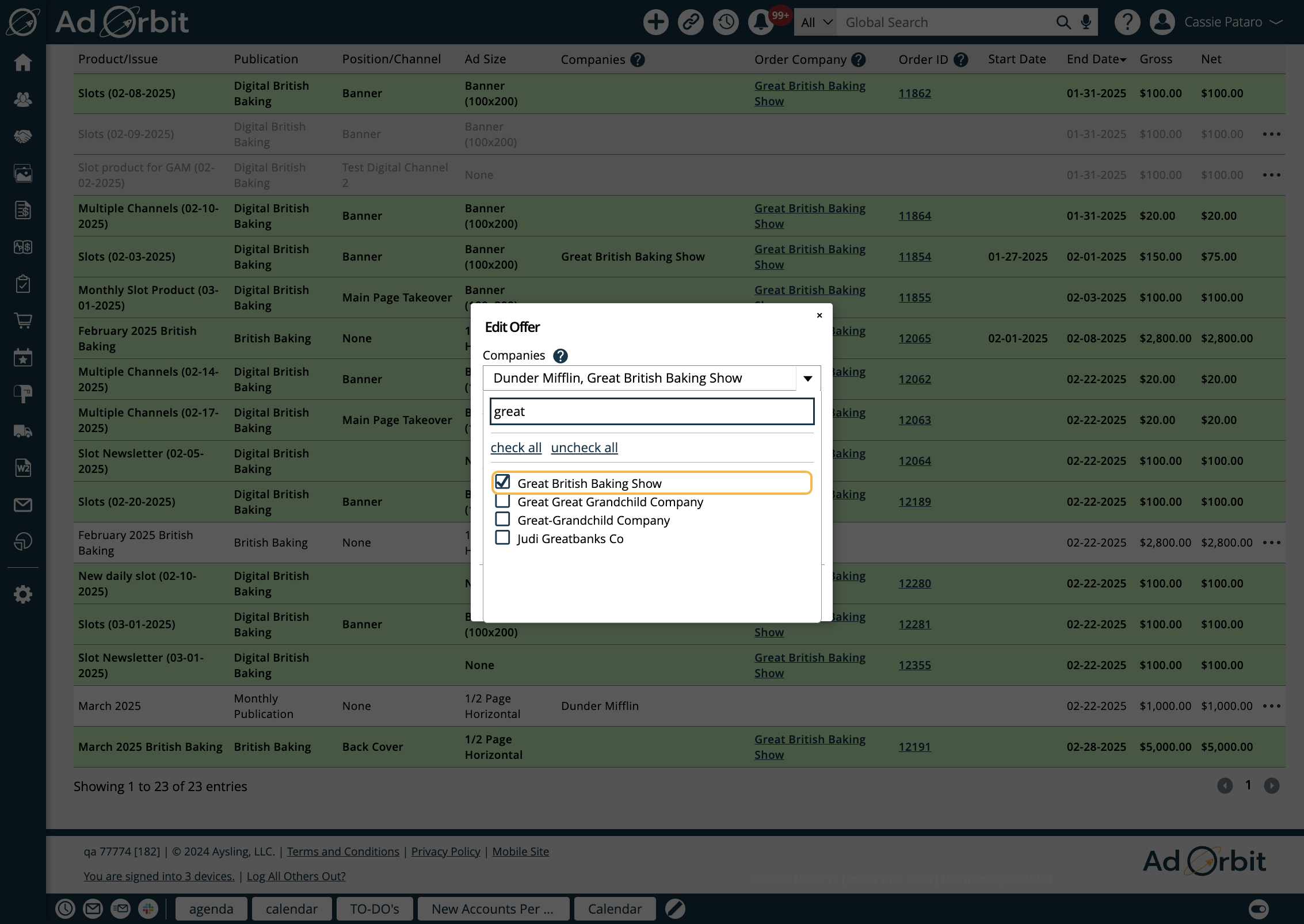
Task: Click the chain link icon in header
Action: pyautogui.click(x=691, y=22)
